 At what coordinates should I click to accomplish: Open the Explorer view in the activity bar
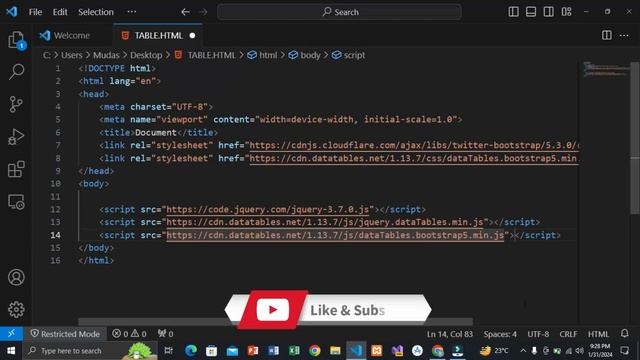click(x=16, y=40)
